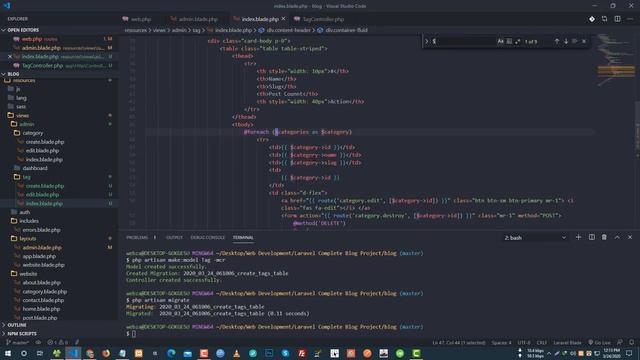
Task: Open create.blade.php under category folder
Action: click(x=45, y=142)
